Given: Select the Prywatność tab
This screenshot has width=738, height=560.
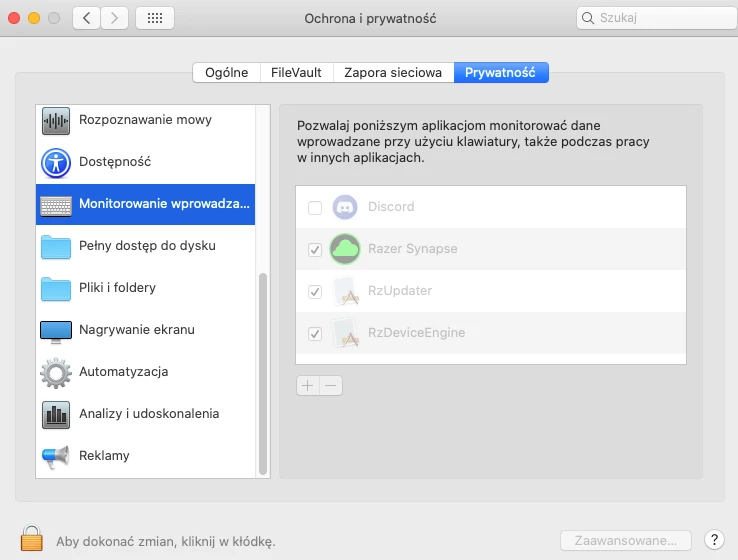Looking at the screenshot, I should tap(501, 72).
